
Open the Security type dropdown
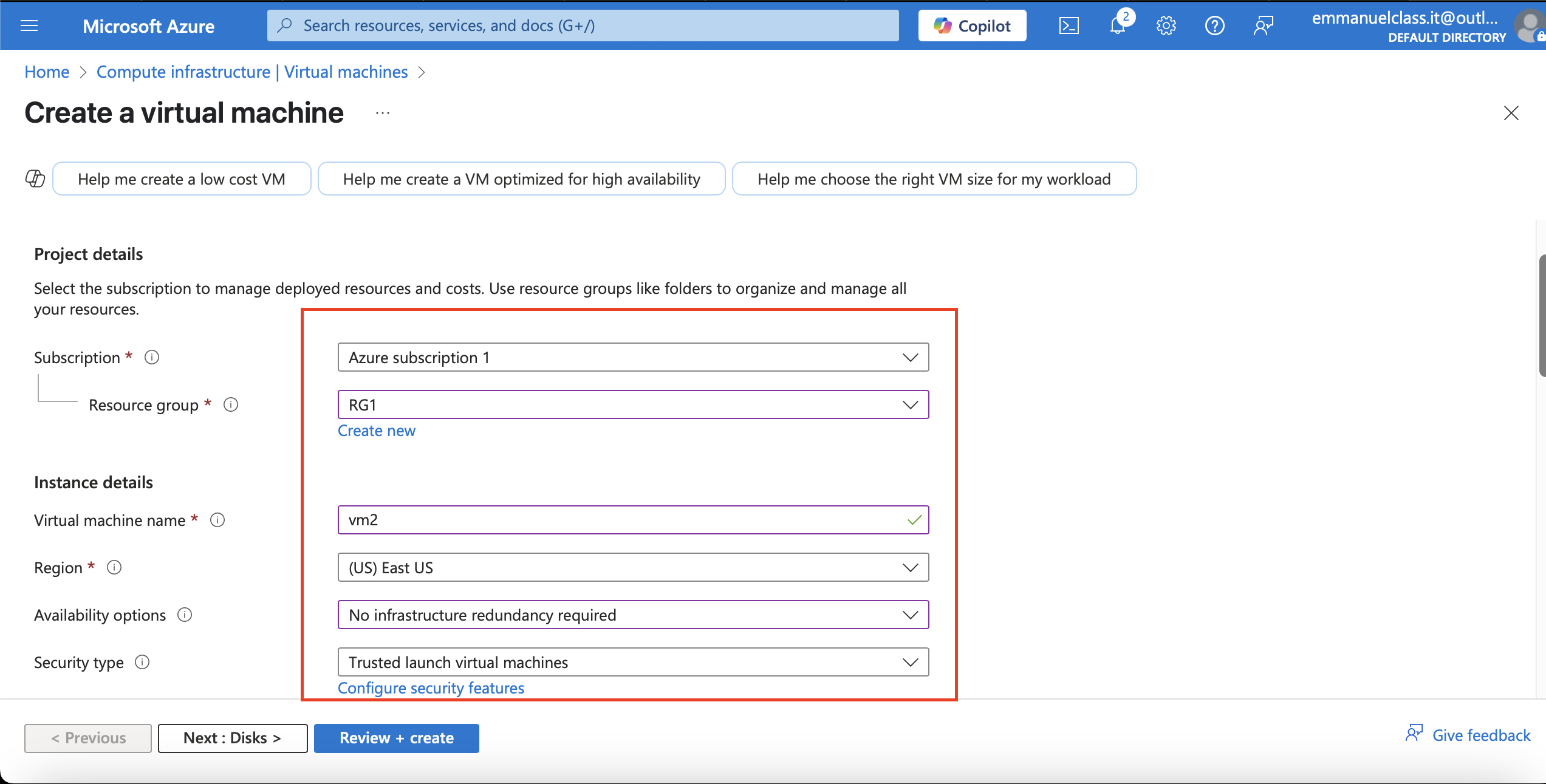tap(633, 662)
